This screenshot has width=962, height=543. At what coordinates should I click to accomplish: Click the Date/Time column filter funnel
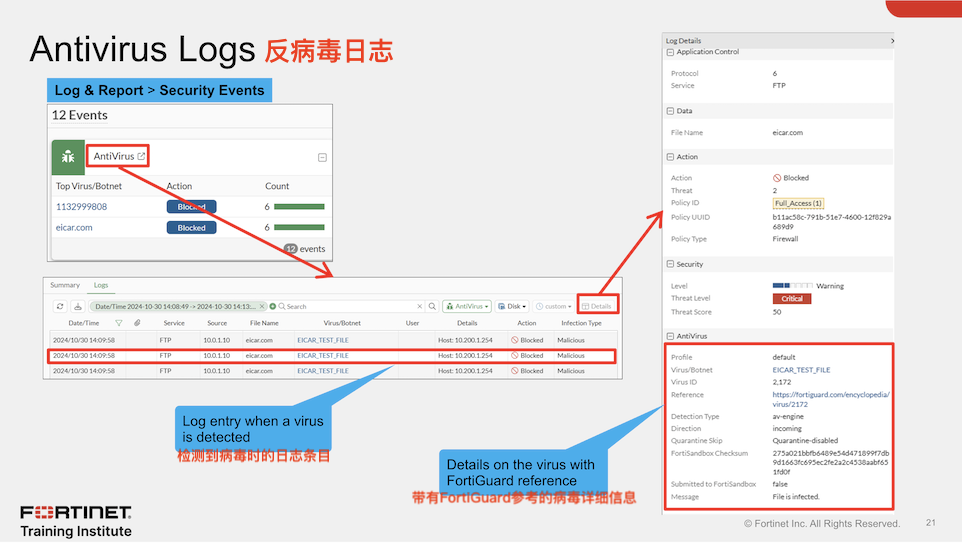[x=119, y=323]
